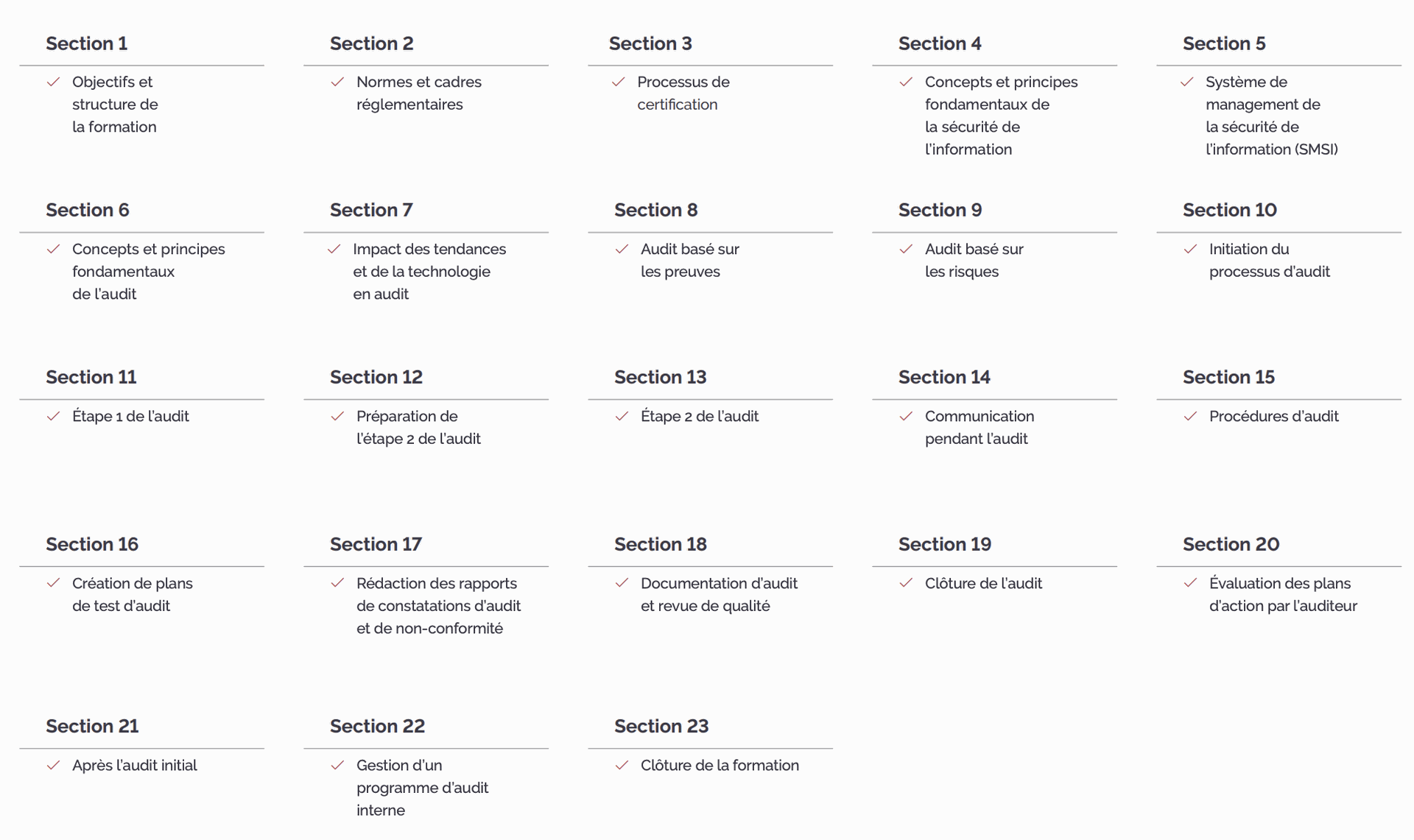Image resolution: width=1414 pixels, height=840 pixels.
Task: Click the checkmark next to Normes et cadres
Action: (337, 82)
